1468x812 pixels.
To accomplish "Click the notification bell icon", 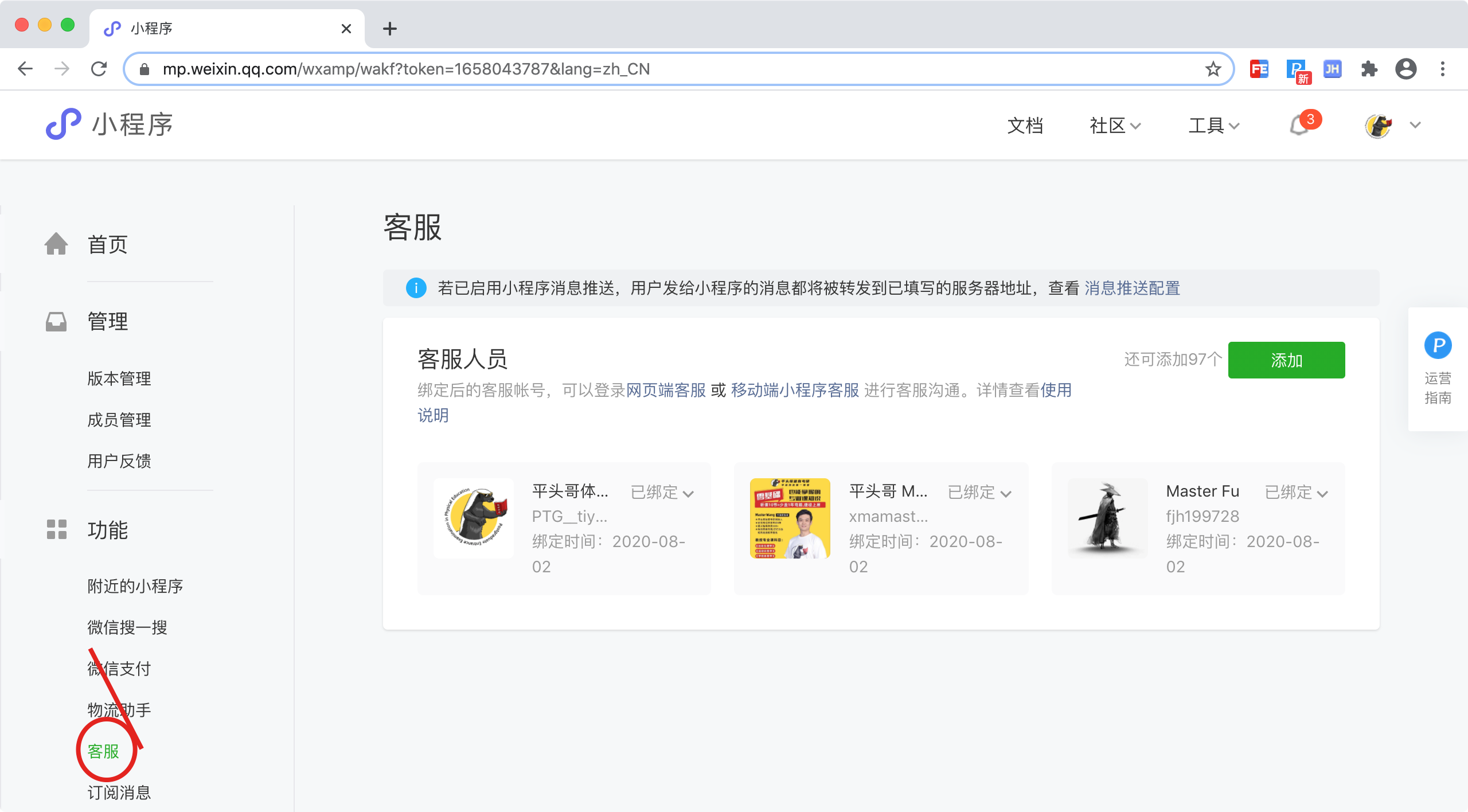I will (1299, 126).
